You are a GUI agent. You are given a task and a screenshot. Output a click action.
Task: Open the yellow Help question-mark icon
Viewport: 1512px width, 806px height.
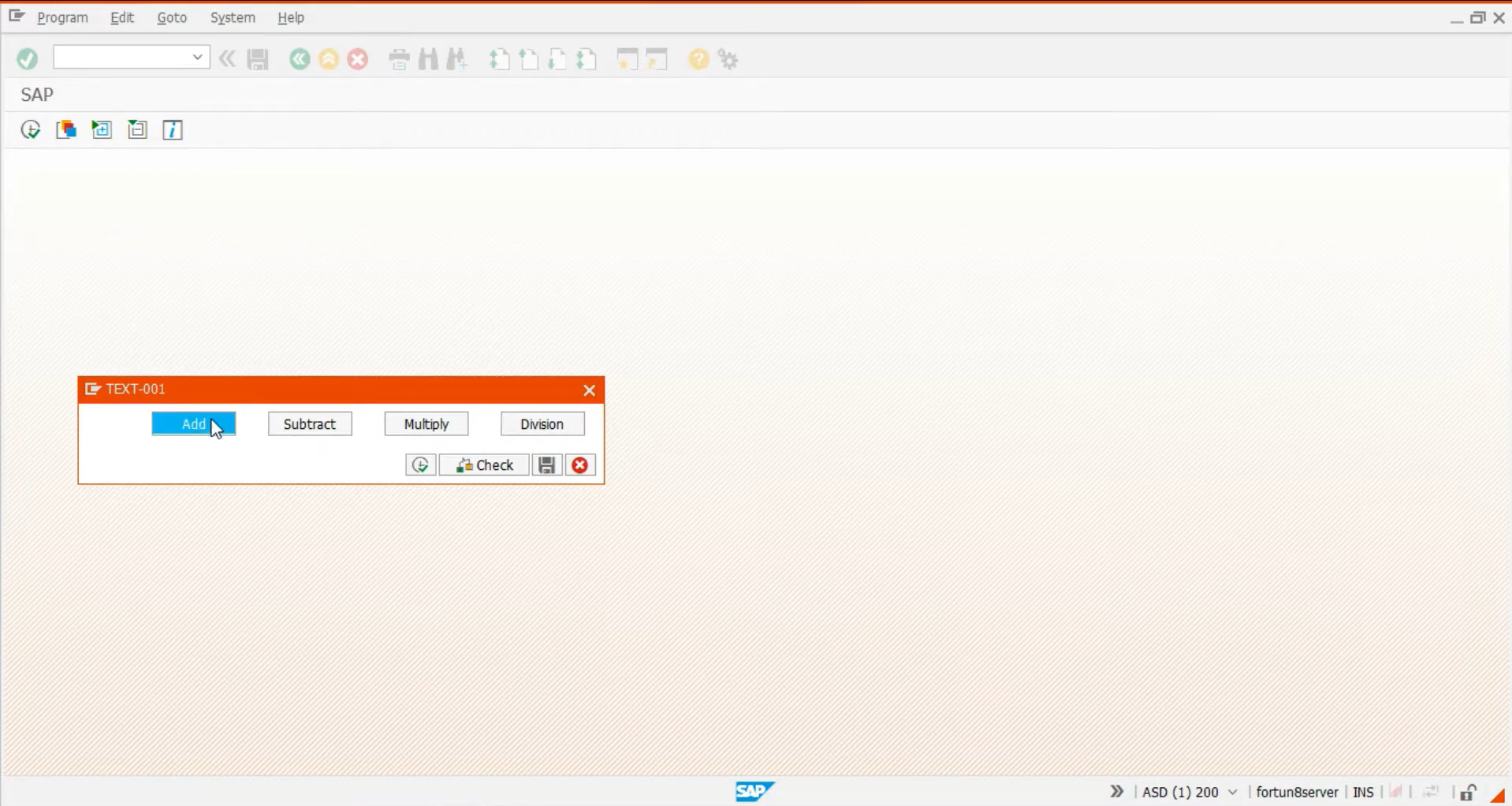tap(698, 59)
